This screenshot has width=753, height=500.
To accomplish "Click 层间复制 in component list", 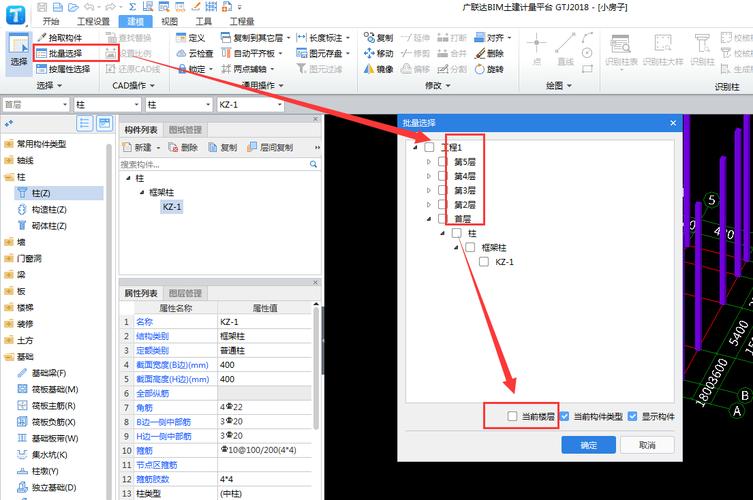I will [270, 147].
